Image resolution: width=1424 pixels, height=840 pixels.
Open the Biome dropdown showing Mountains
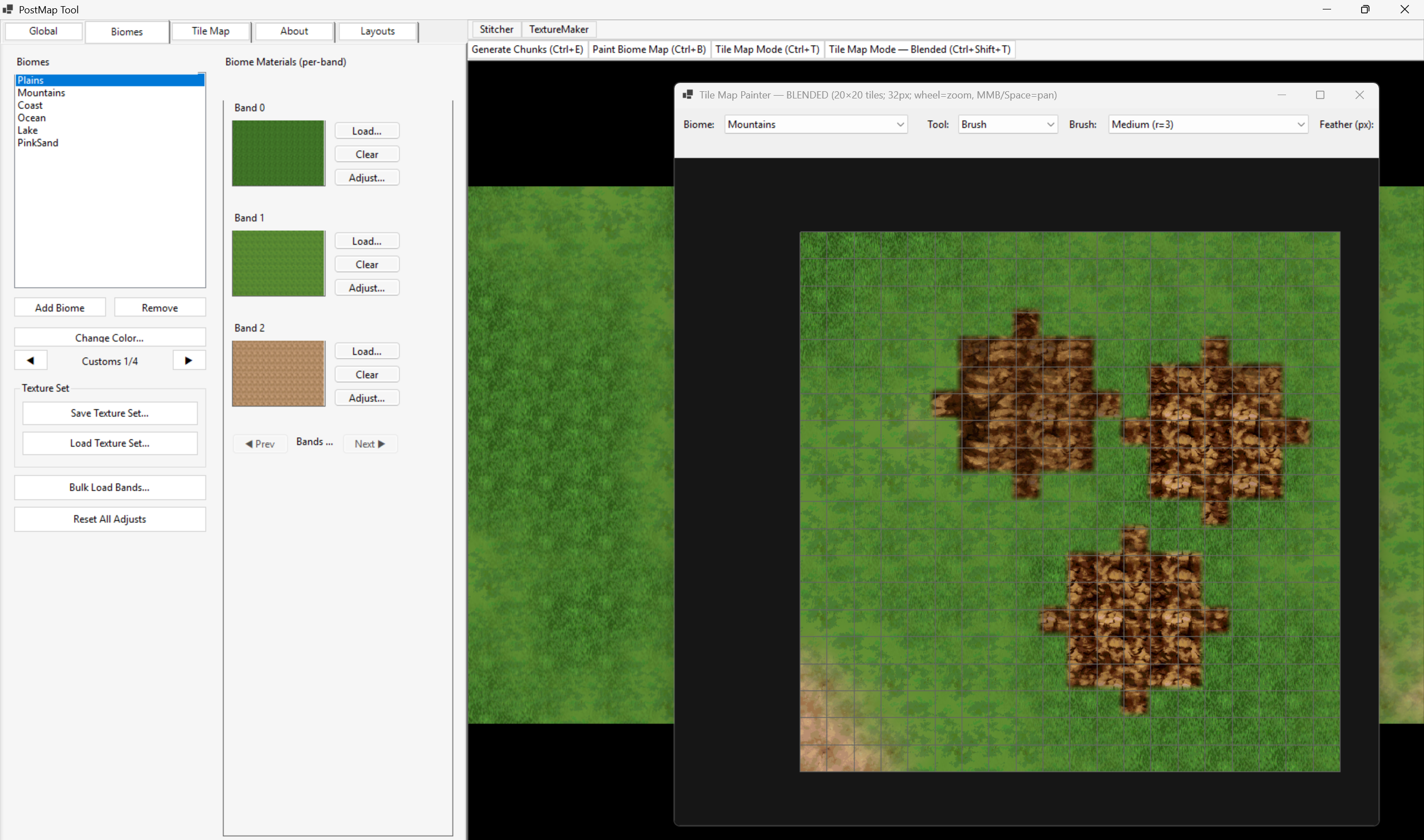(x=815, y=125)
